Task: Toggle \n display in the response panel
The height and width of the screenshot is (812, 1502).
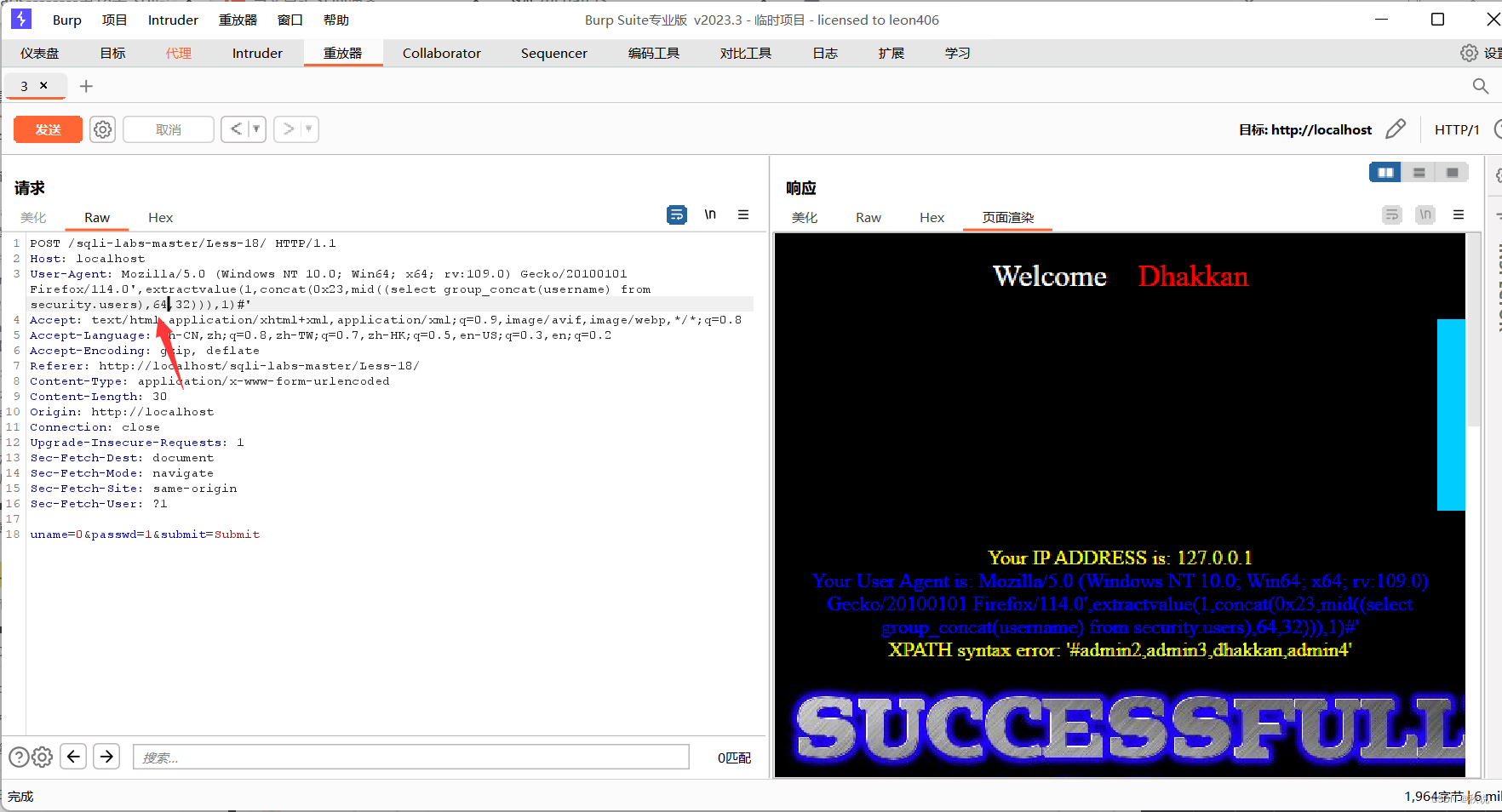Action: pos(1425,214)
